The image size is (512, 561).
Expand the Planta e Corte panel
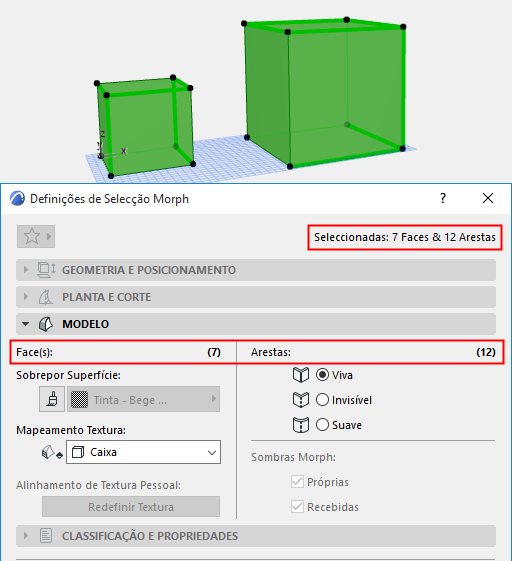256,297
